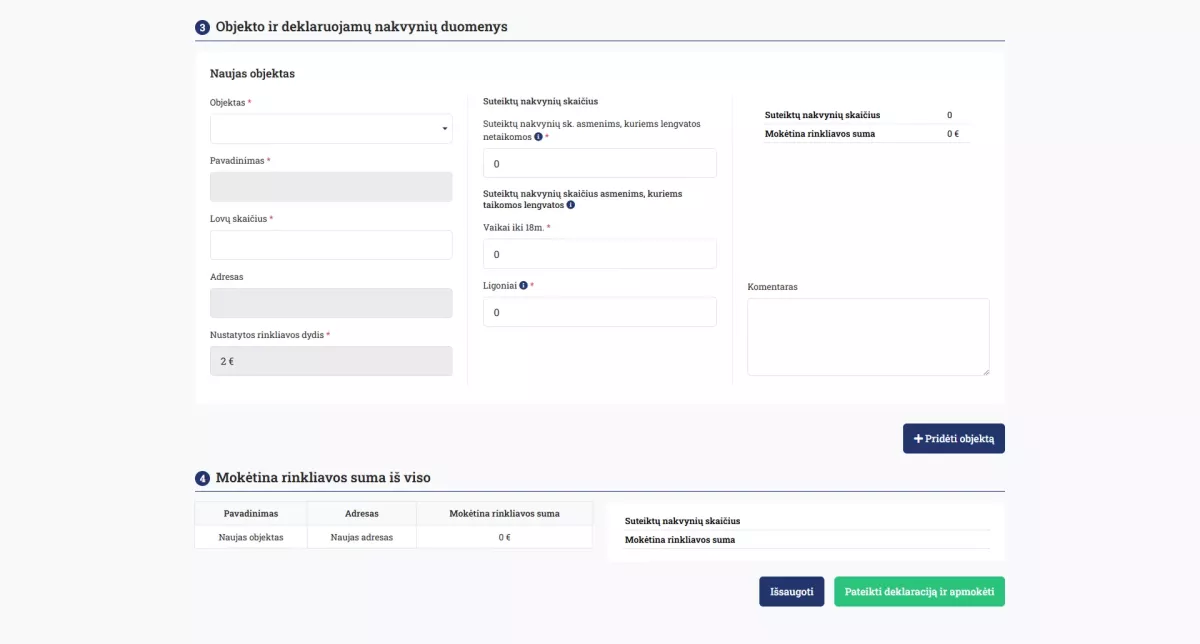Click the greyed-out Adresas input field
The height and width of the screenshot is (644, 1200).
click(331, 303)
